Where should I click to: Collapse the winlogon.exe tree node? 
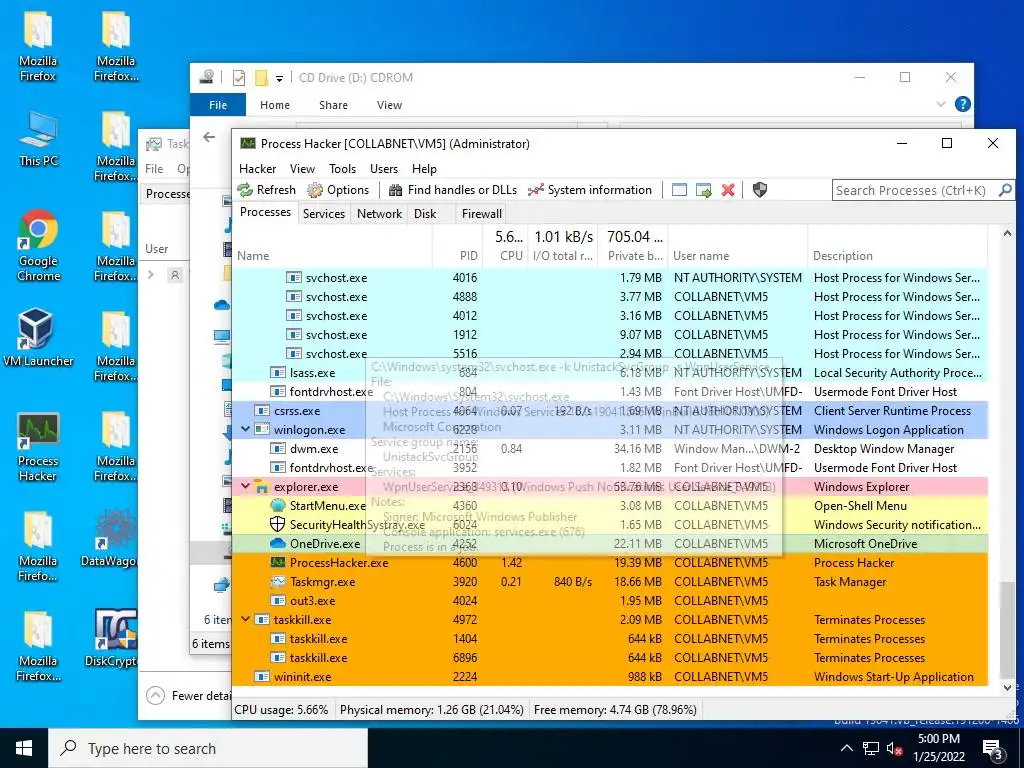[x=246, y=430]
